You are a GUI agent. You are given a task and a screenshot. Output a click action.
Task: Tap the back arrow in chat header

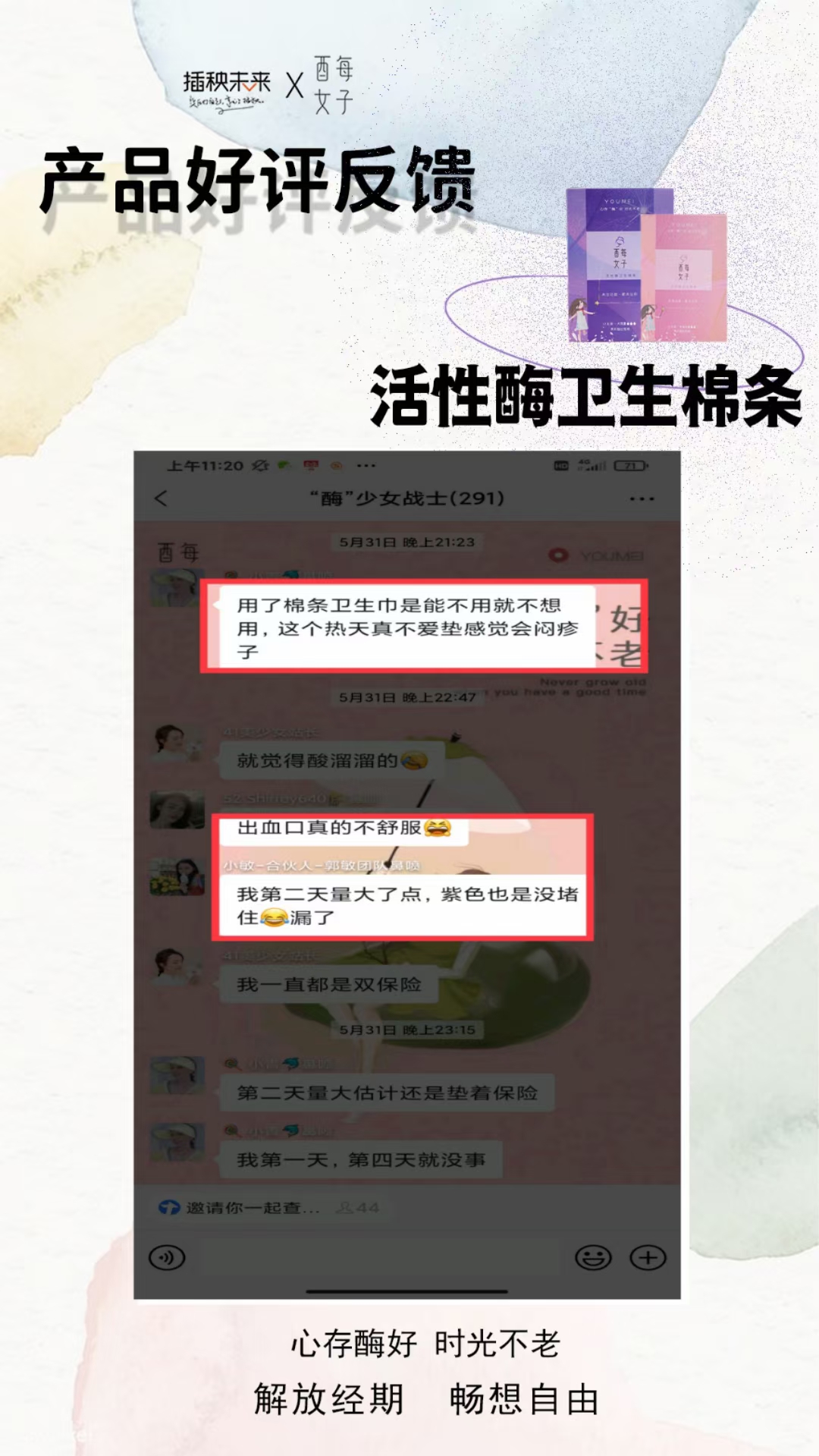tap(161, 498)
